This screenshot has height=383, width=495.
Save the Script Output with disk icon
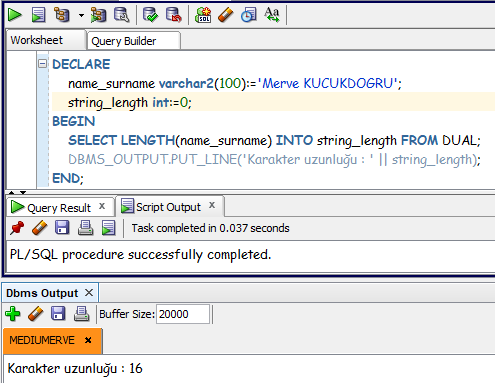click(x=62, y=228)
